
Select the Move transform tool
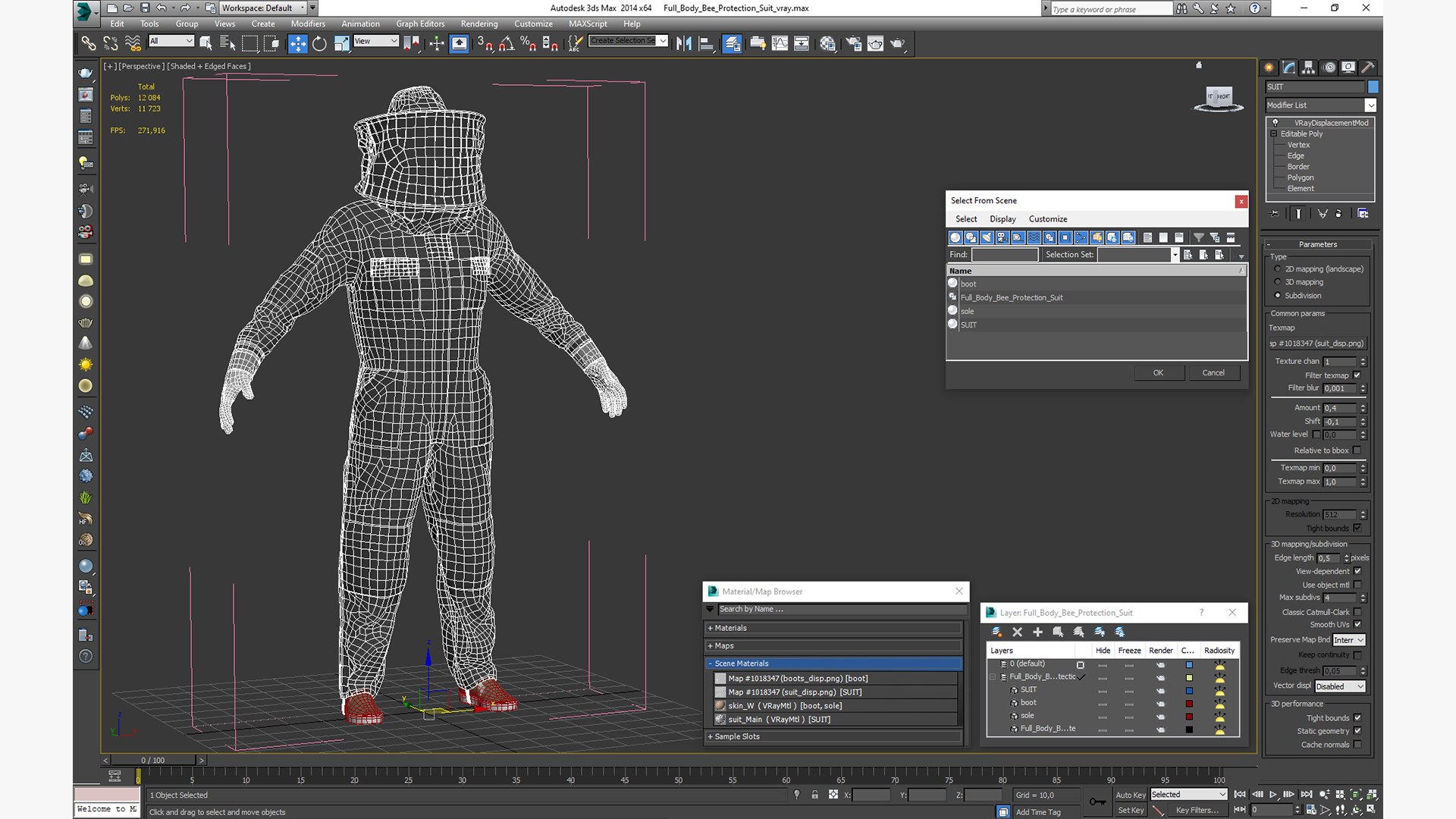[298, 43]
